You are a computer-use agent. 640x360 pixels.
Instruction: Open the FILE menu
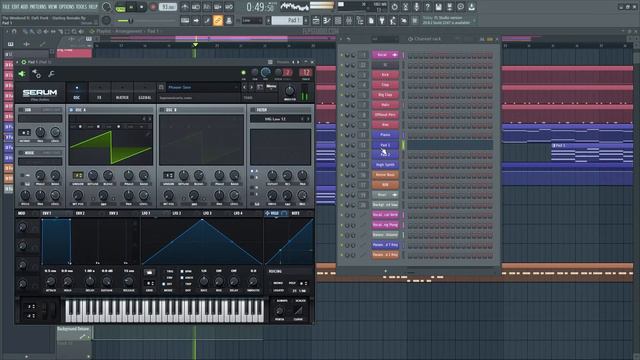pyautogui.click(x=6, y=7)
